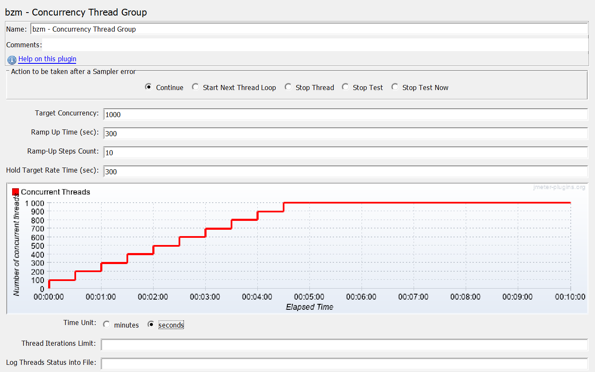Image resolution: width=595 pixels, height=372 pixels.
Task: Click the Ramp Up Time field
Action: [x=345, y=133]
